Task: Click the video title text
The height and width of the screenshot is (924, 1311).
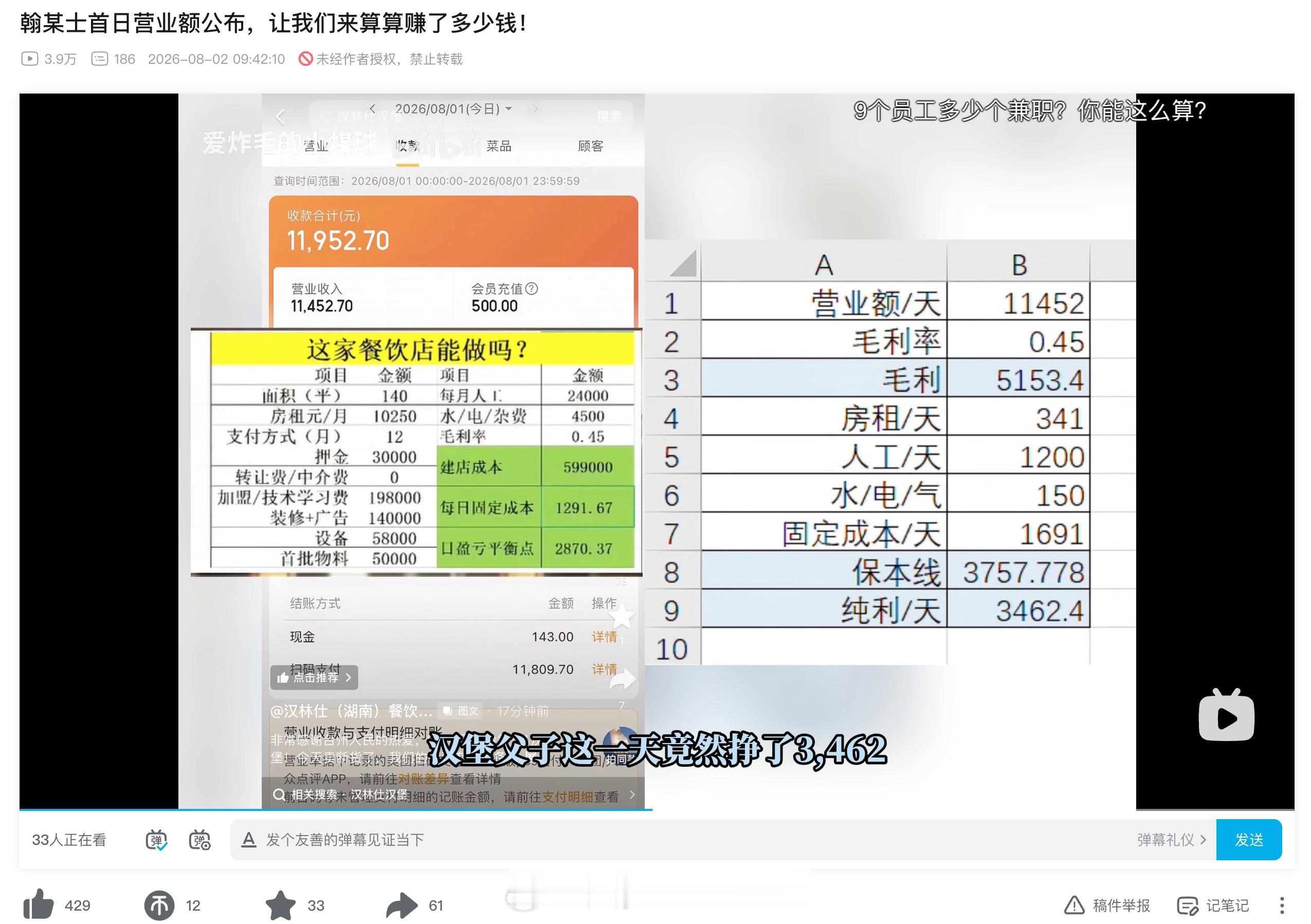Action: 273,24
